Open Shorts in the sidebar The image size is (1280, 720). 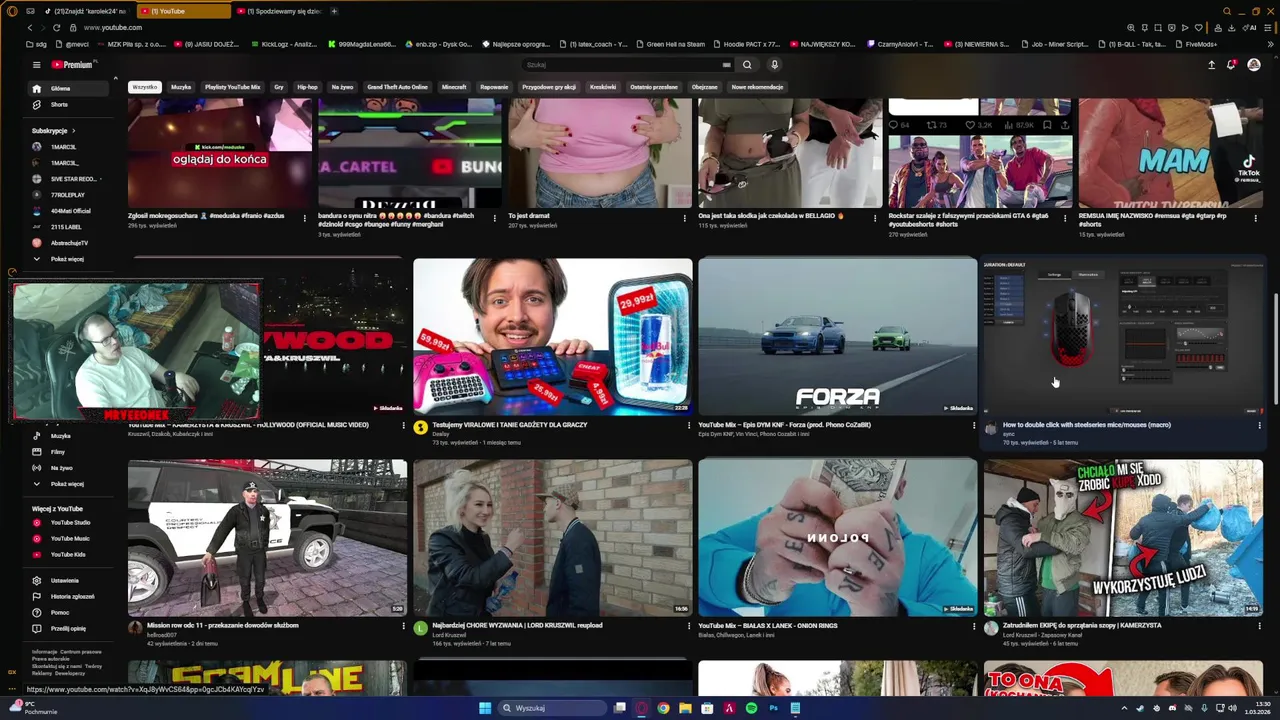click(68, 104)
